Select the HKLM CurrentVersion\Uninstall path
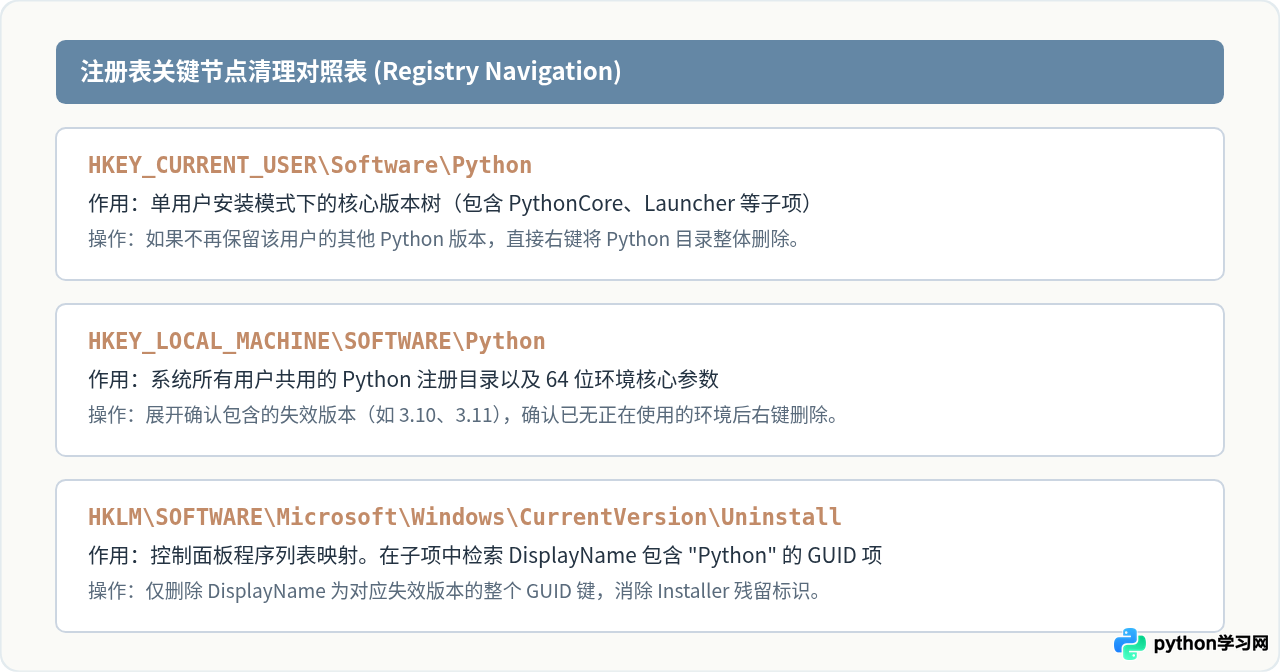The width and height of the screenshot is (1280, 672). click(x=465, y=517)
